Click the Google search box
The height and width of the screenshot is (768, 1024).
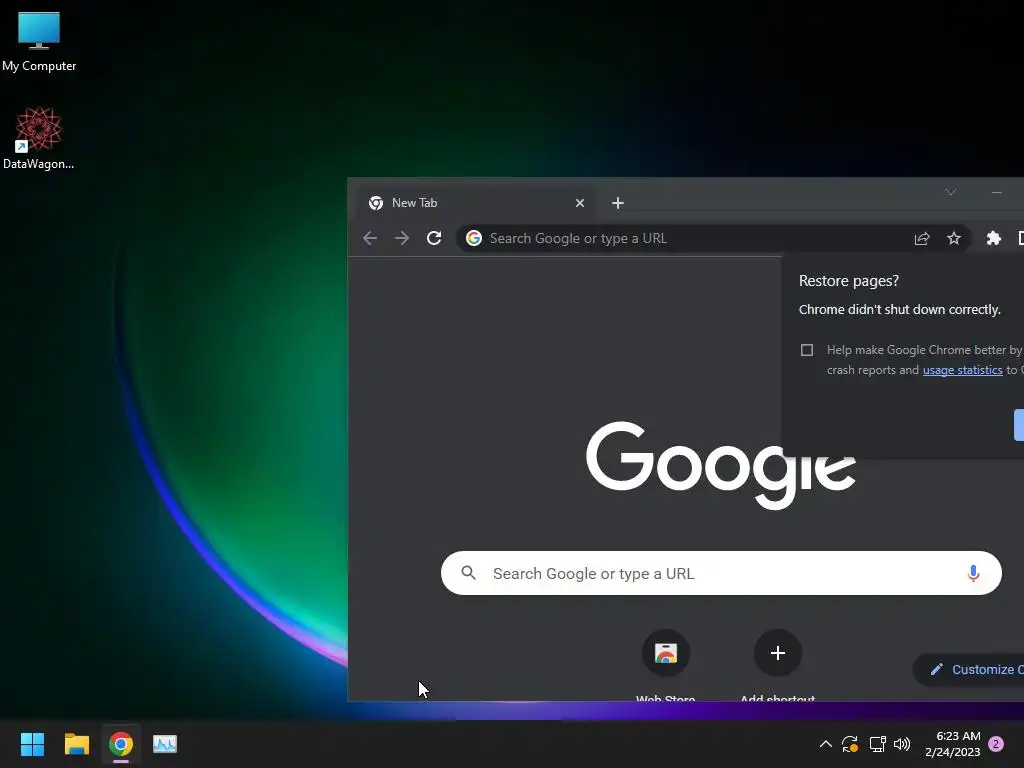(x=721, y=573)
